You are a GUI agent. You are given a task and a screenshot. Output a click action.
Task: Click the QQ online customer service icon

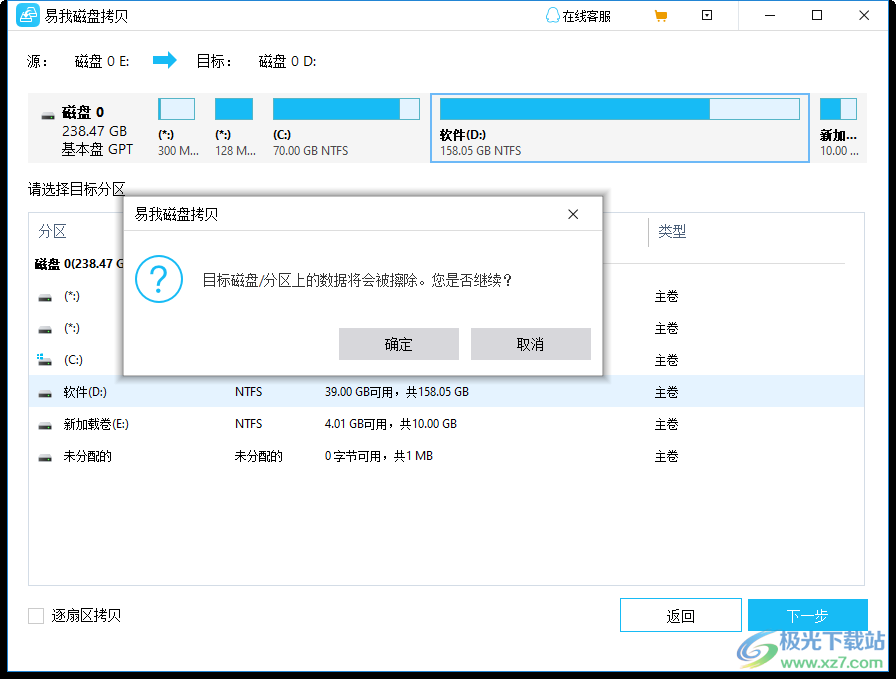tap(552, 15)
